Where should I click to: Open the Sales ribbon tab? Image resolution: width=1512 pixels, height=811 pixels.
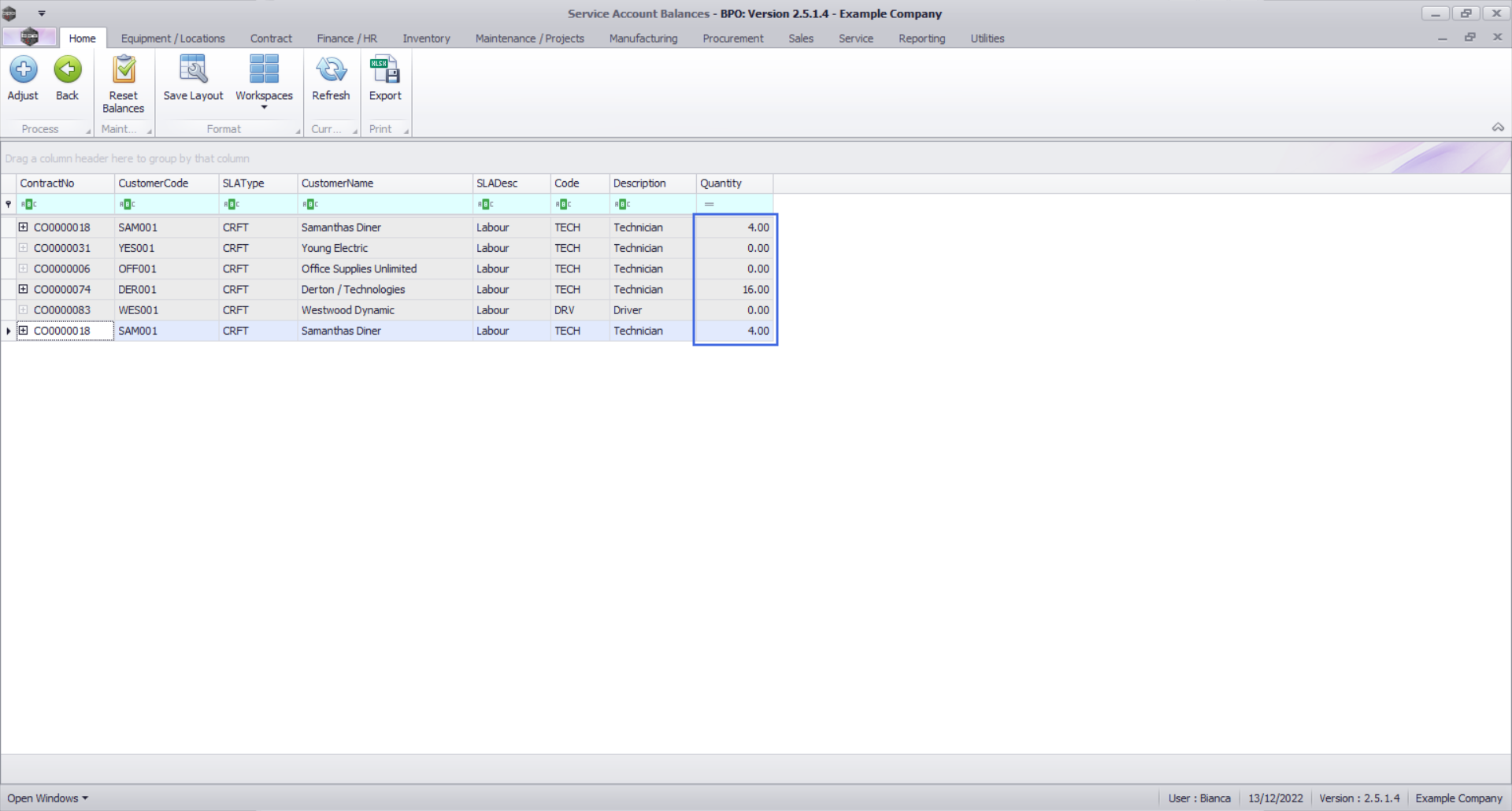coord(801,38)
